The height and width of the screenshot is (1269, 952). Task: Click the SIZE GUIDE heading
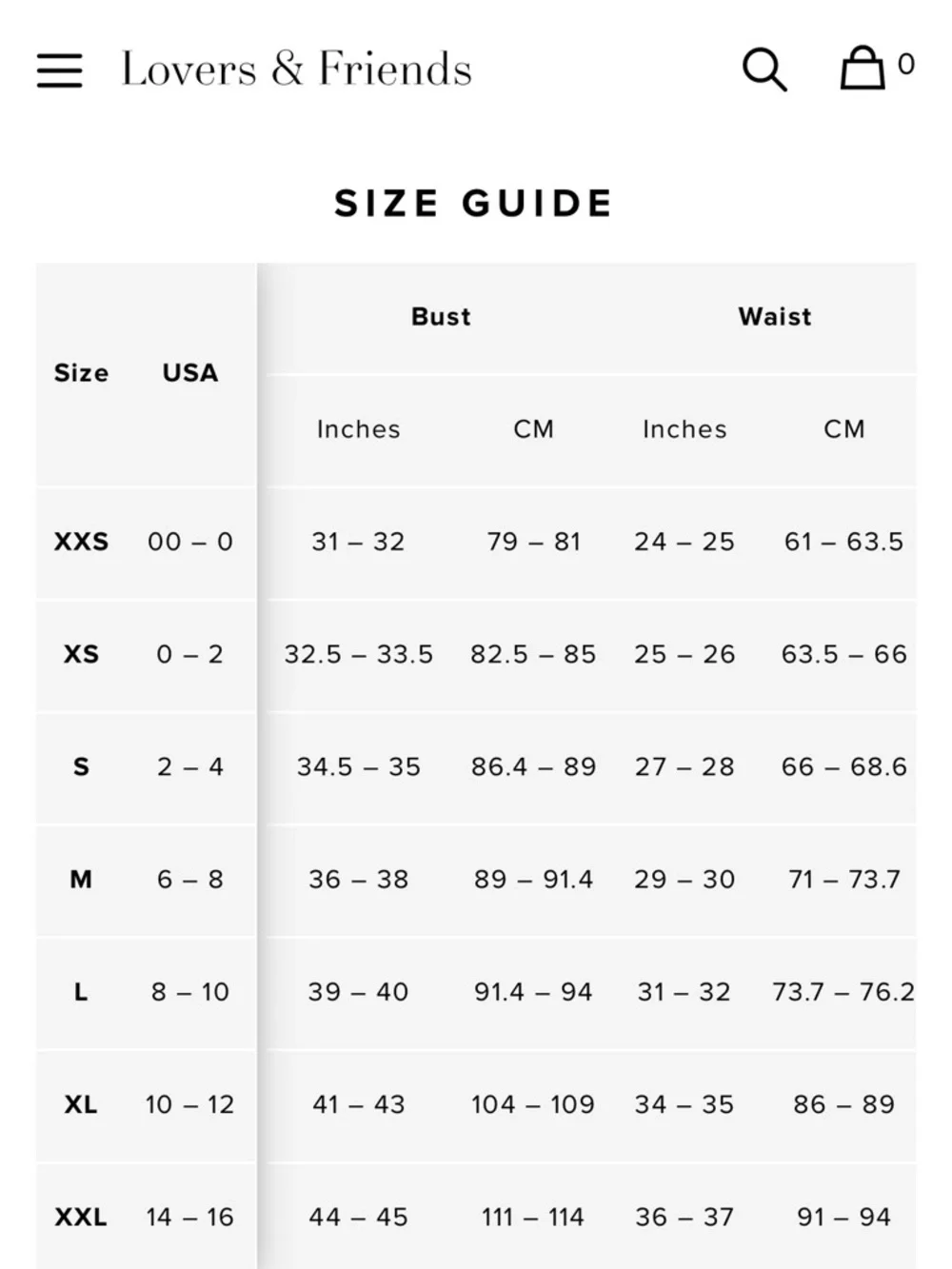473,204
